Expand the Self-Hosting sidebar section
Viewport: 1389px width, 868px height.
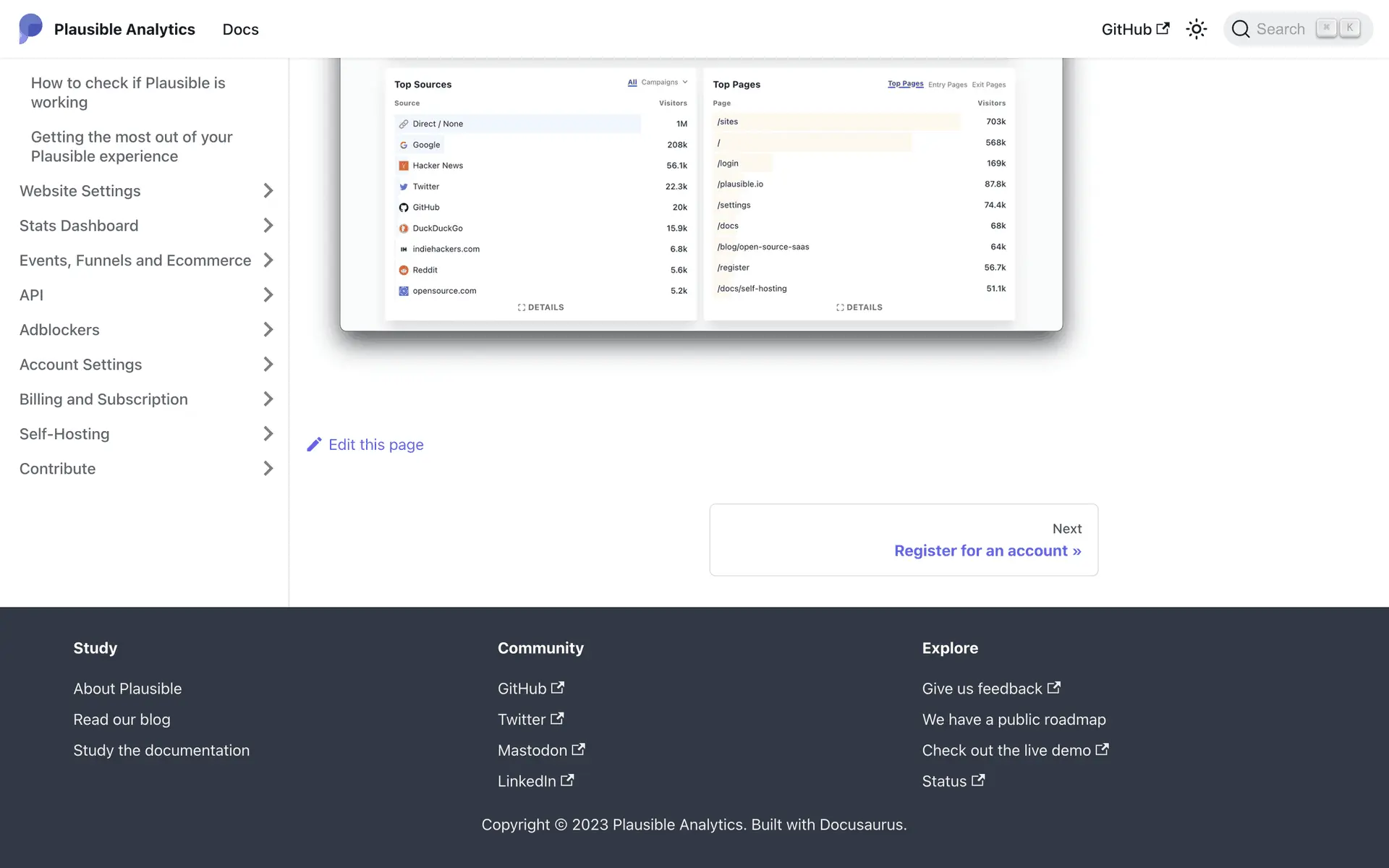[268, 434]
